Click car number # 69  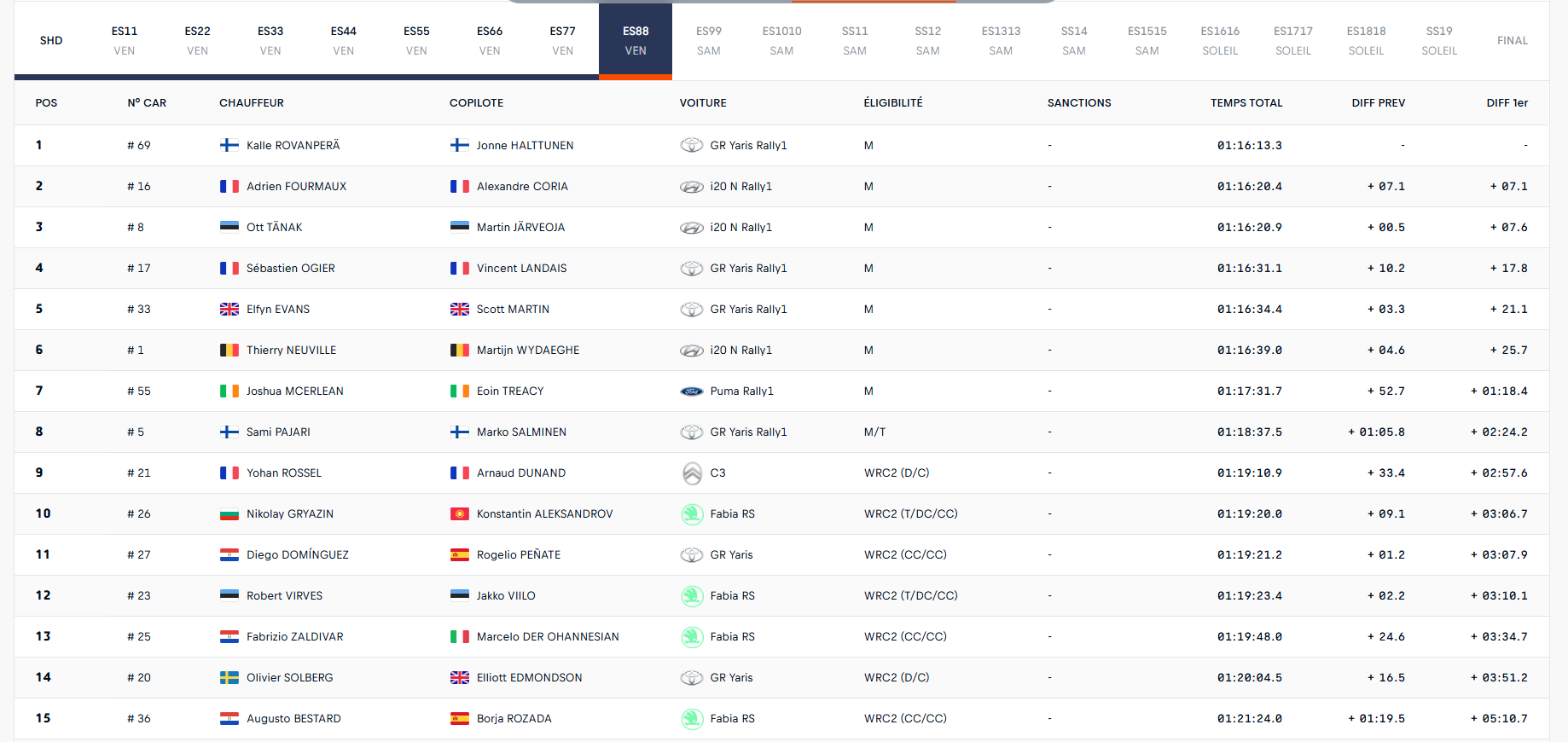coord(139,145)
